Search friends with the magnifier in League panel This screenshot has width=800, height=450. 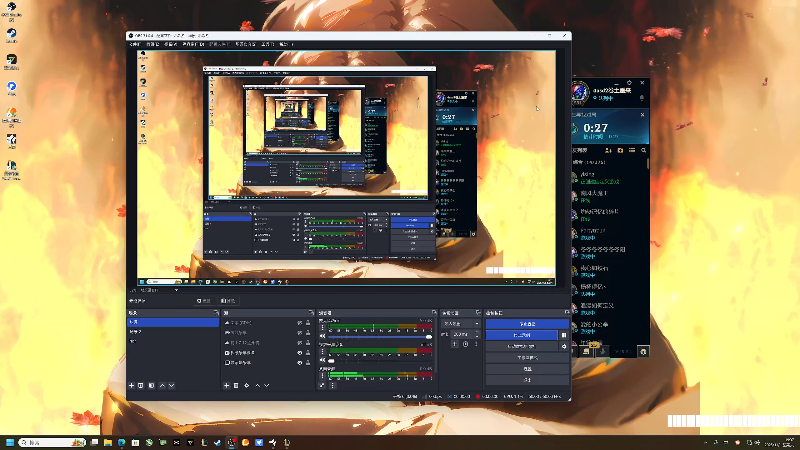pyautogui.click(x=644, y=151)
